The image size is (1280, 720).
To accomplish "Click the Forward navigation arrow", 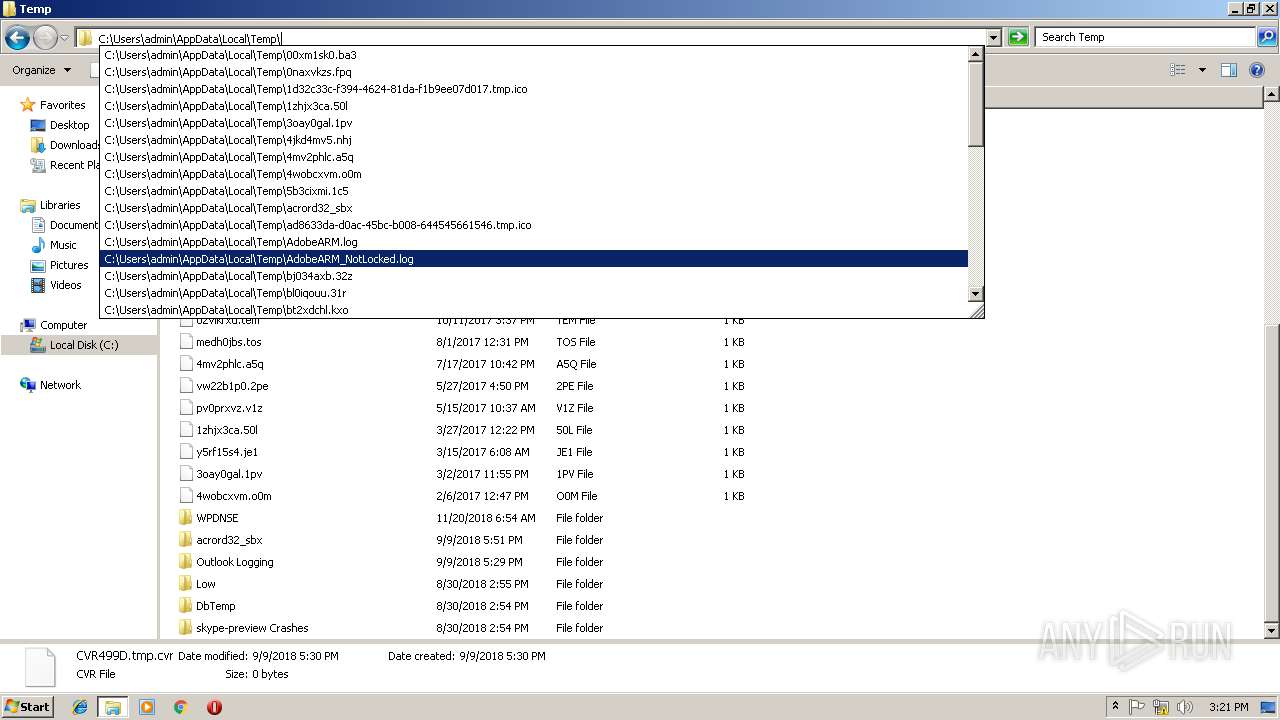I will click(x=45, y=38).
